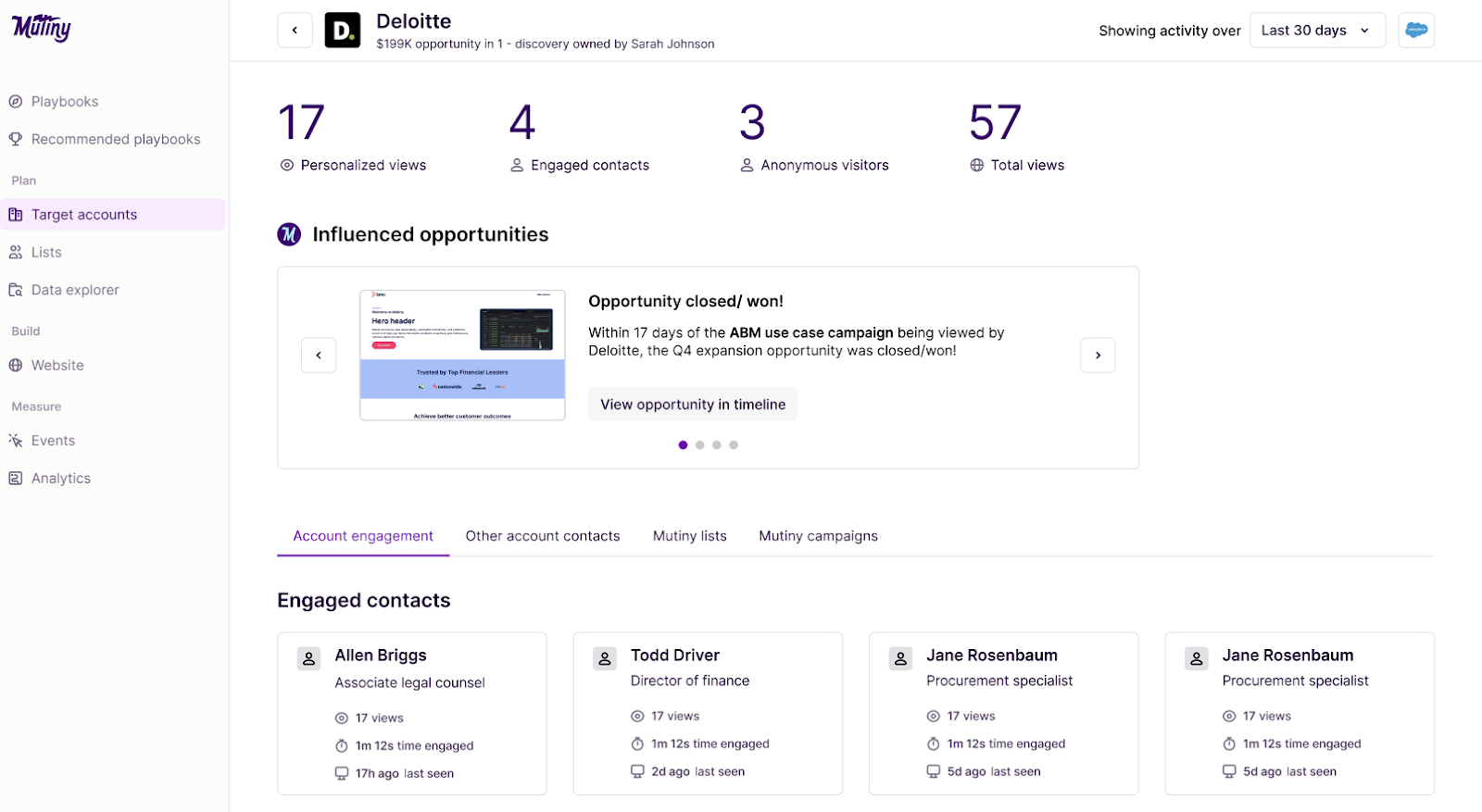Viewport: 1482px width, 812px height.
Task: Open Todd Driver contact name
Action: click(675, 656)
